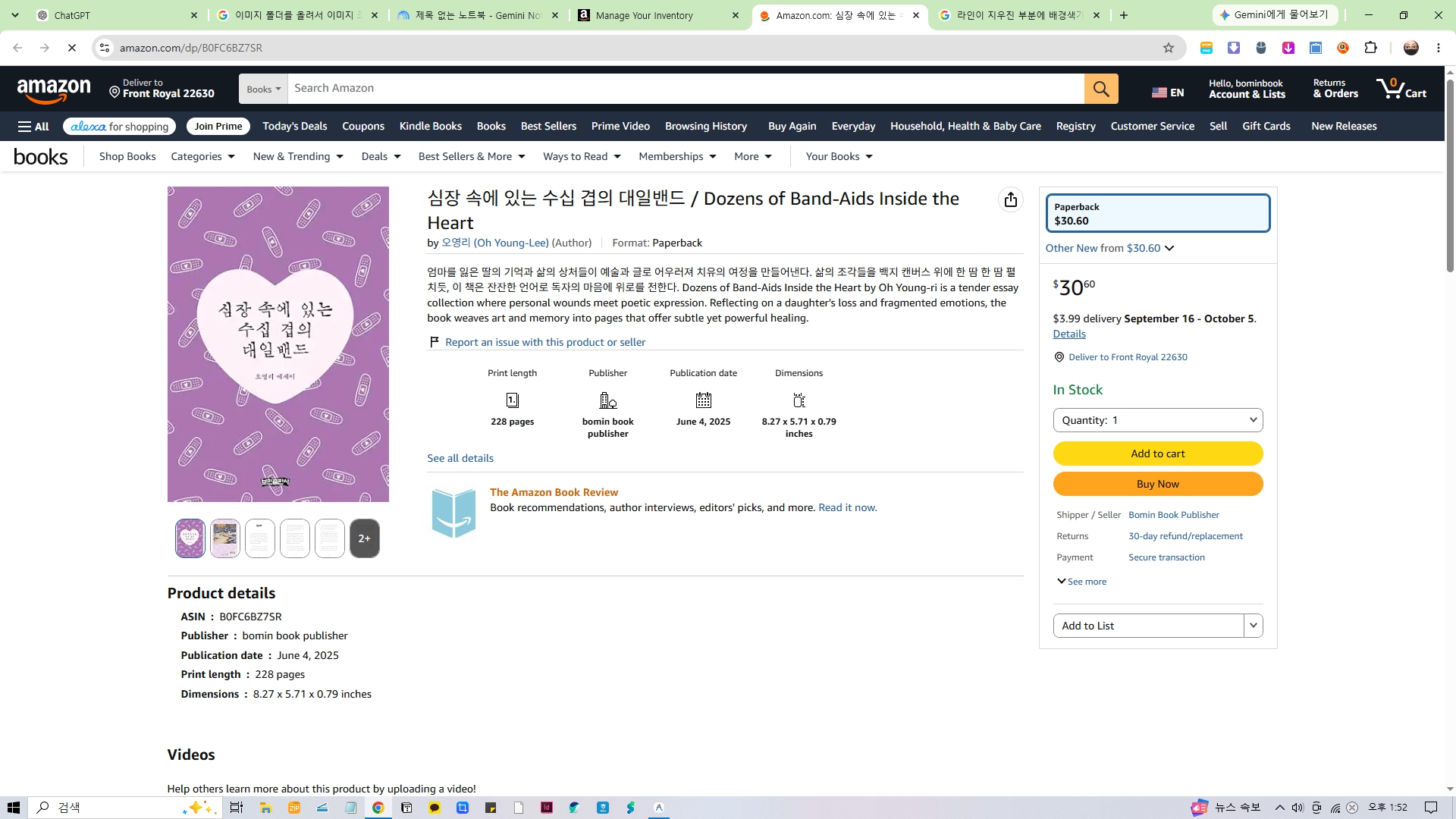Stop loading the page
This screenshot has height=819, width=1456.
coord(72,48)
